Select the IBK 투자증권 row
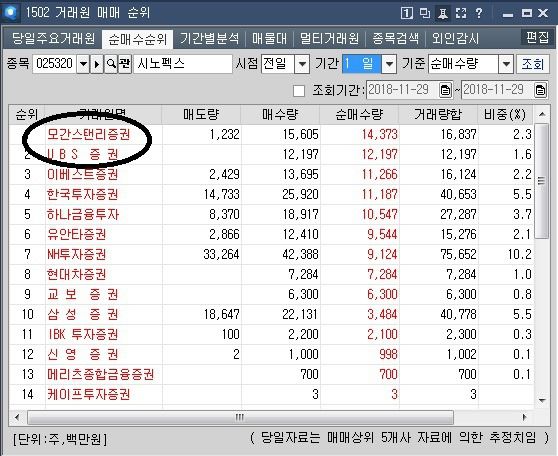The image size is (558, 456). 271,334
